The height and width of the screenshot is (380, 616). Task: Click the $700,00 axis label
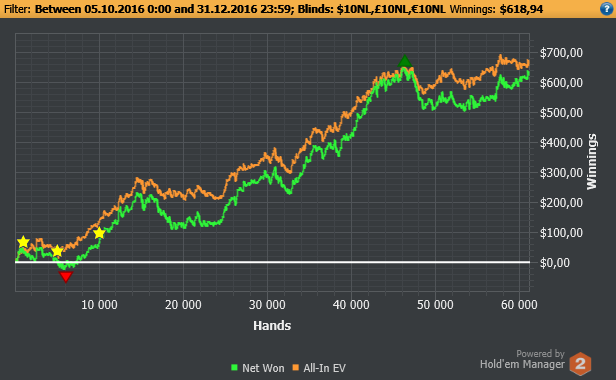click(x=561, y=53)
